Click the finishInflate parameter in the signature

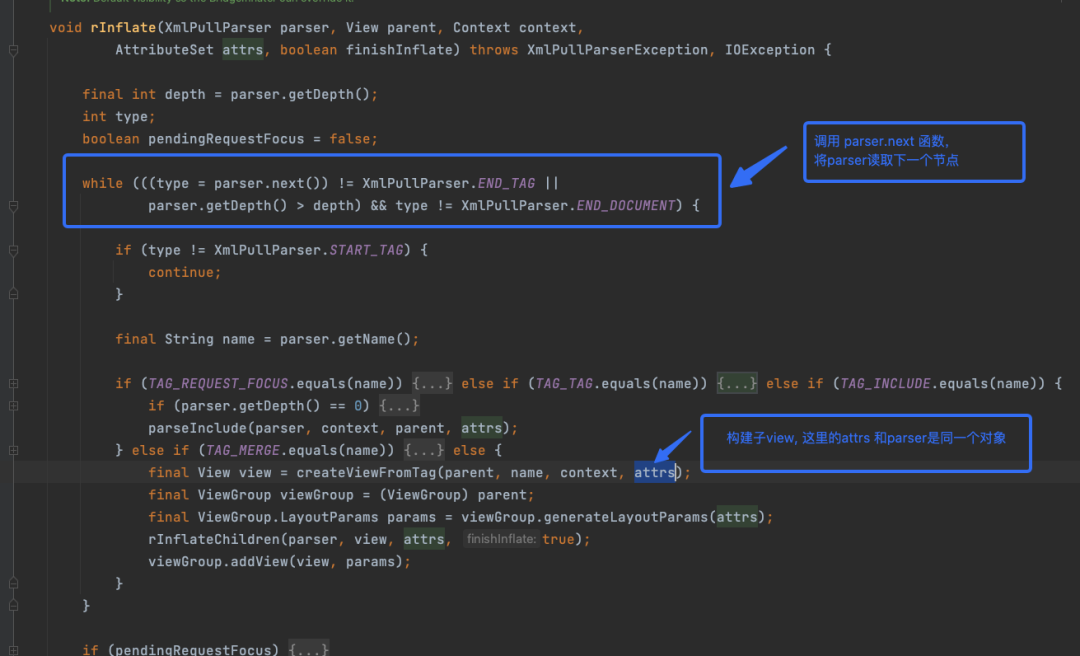tap(399, 50)
